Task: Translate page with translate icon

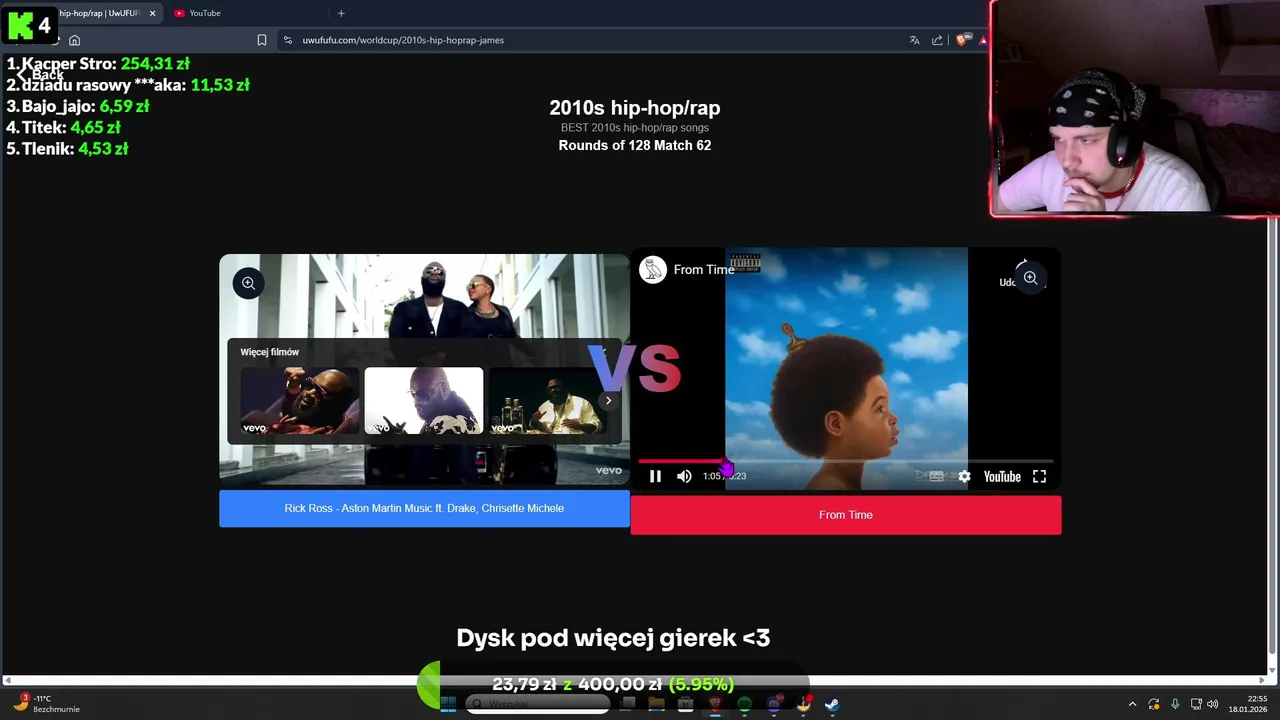Action: 914,40
